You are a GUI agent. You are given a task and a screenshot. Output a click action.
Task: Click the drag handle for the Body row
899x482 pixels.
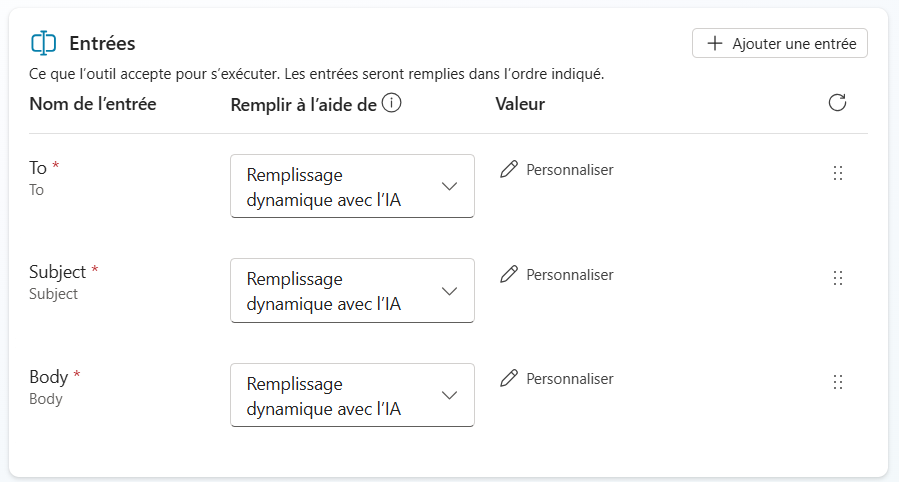coord(838,382)
